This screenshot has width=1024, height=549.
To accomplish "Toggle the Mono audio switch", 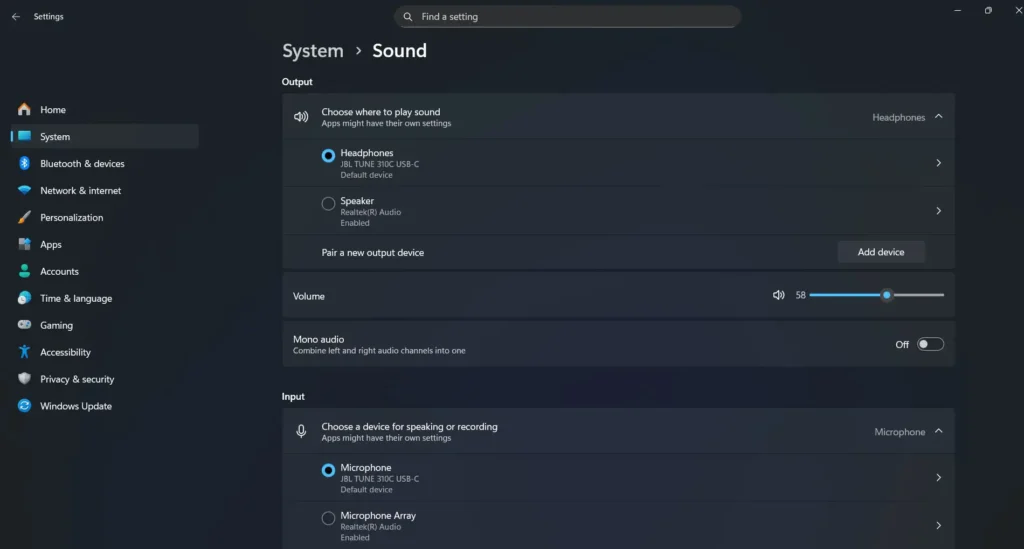I will pos(930,344).
